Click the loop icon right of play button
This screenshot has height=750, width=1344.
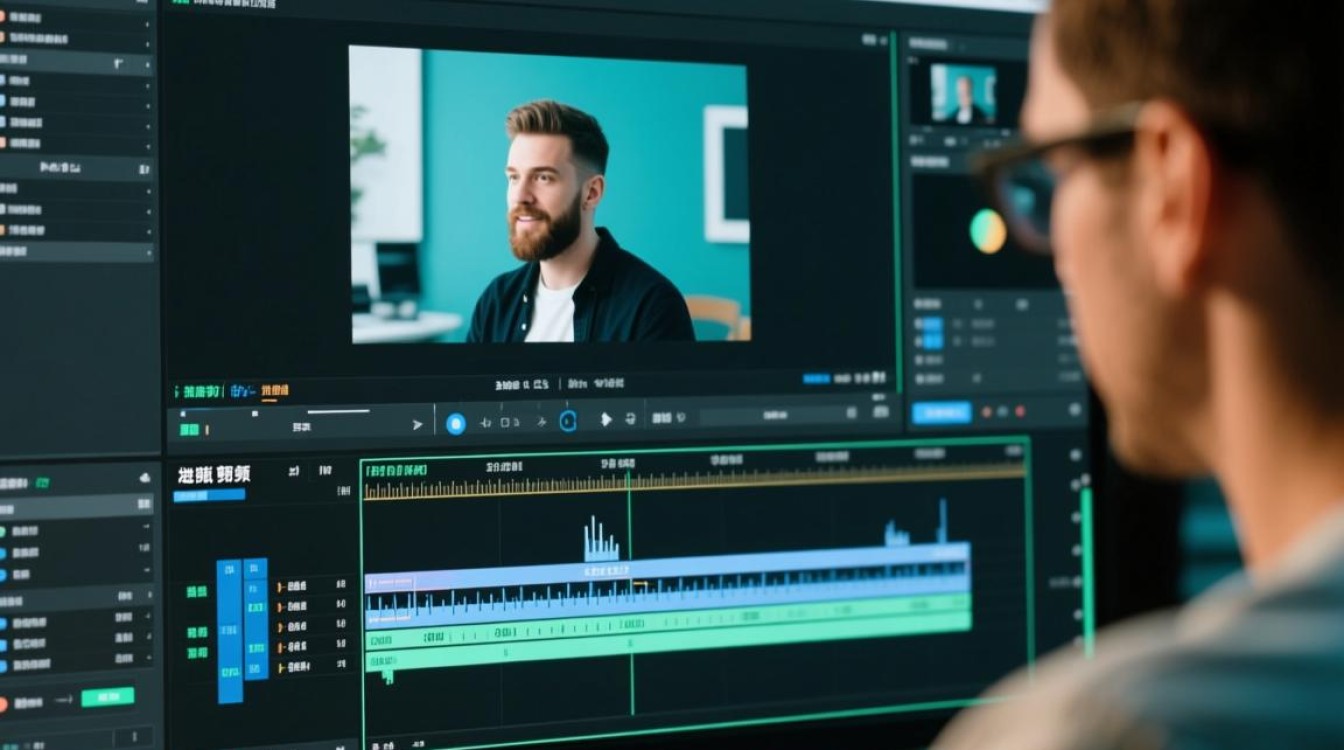coord(631,419)
